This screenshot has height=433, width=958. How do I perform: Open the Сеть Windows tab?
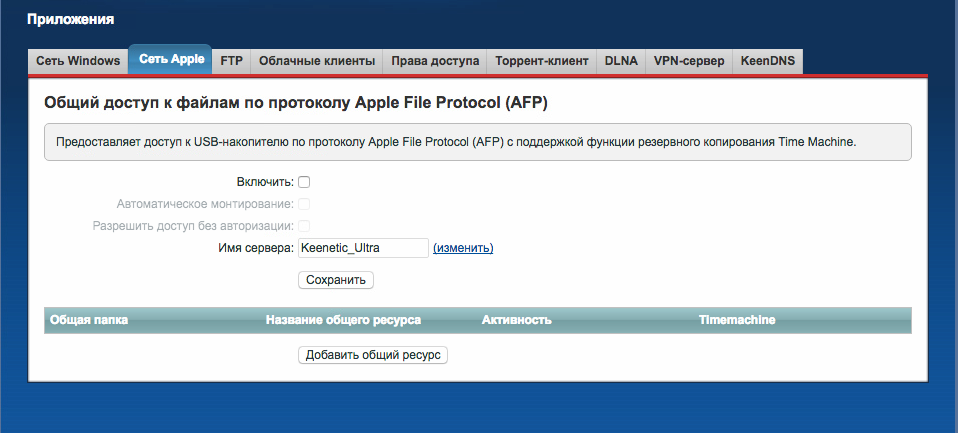coord(78,61)
